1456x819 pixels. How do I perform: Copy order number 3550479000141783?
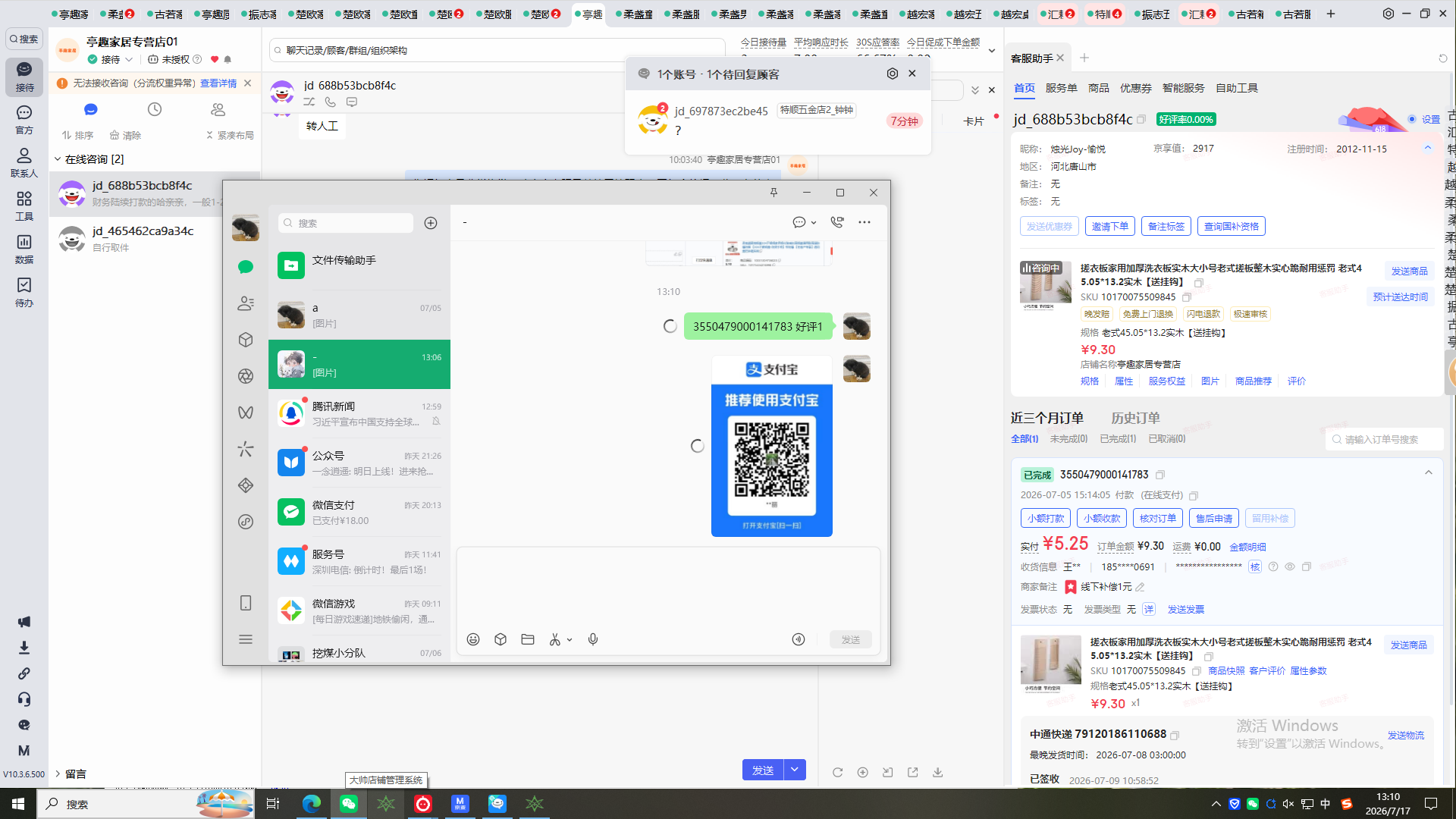coord(1160,475)
